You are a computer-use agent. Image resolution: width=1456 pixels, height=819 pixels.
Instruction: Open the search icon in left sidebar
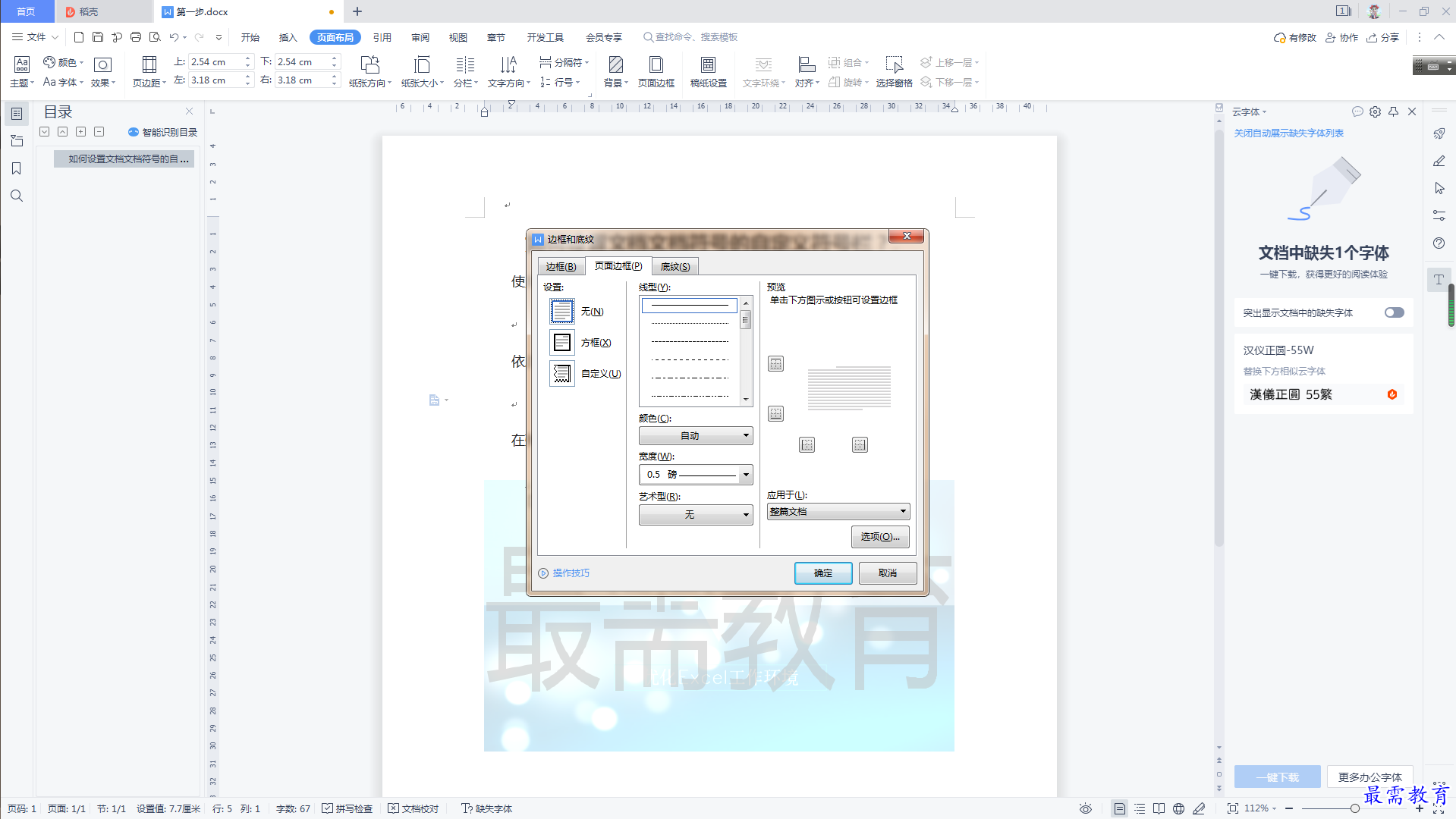click(x=17, y=196)
